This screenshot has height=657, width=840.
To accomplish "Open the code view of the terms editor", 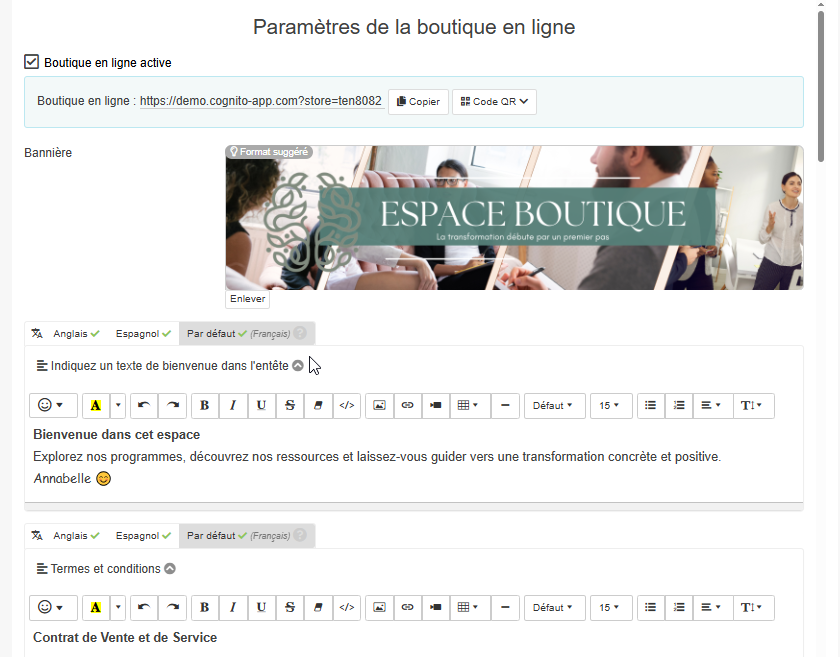I will (x=347, y=607).
